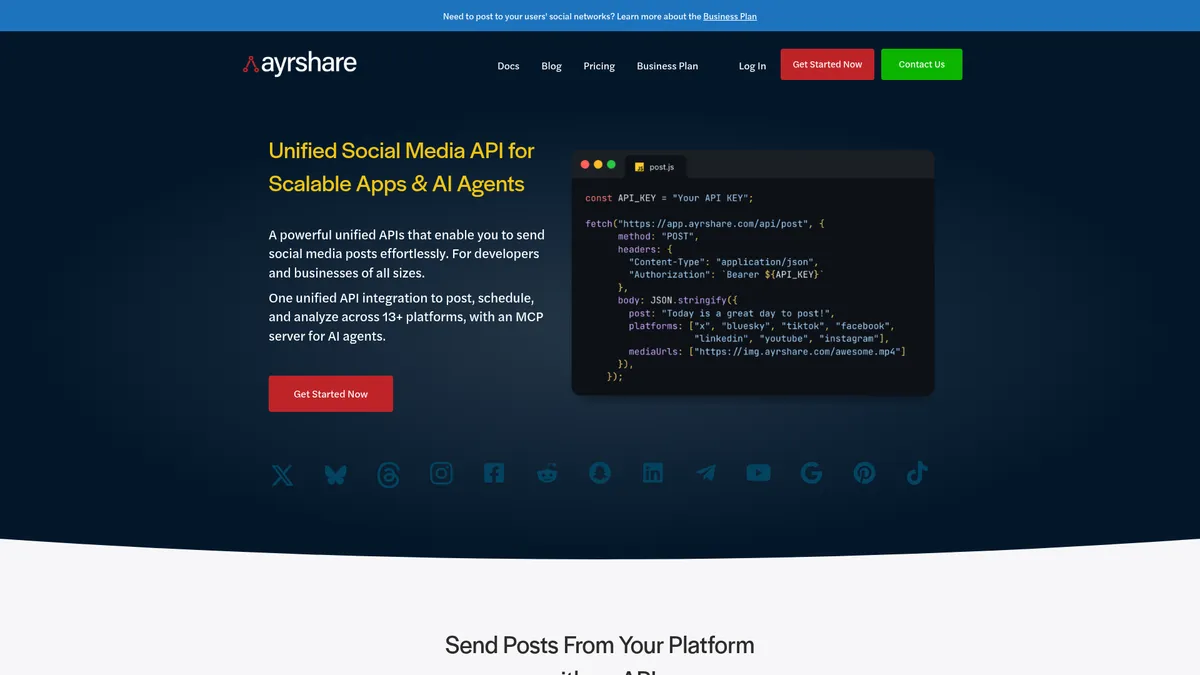Screen dimensions: 1200x675
Task: Click the Bluesky butterfly icon
Action: coord(336,474)
